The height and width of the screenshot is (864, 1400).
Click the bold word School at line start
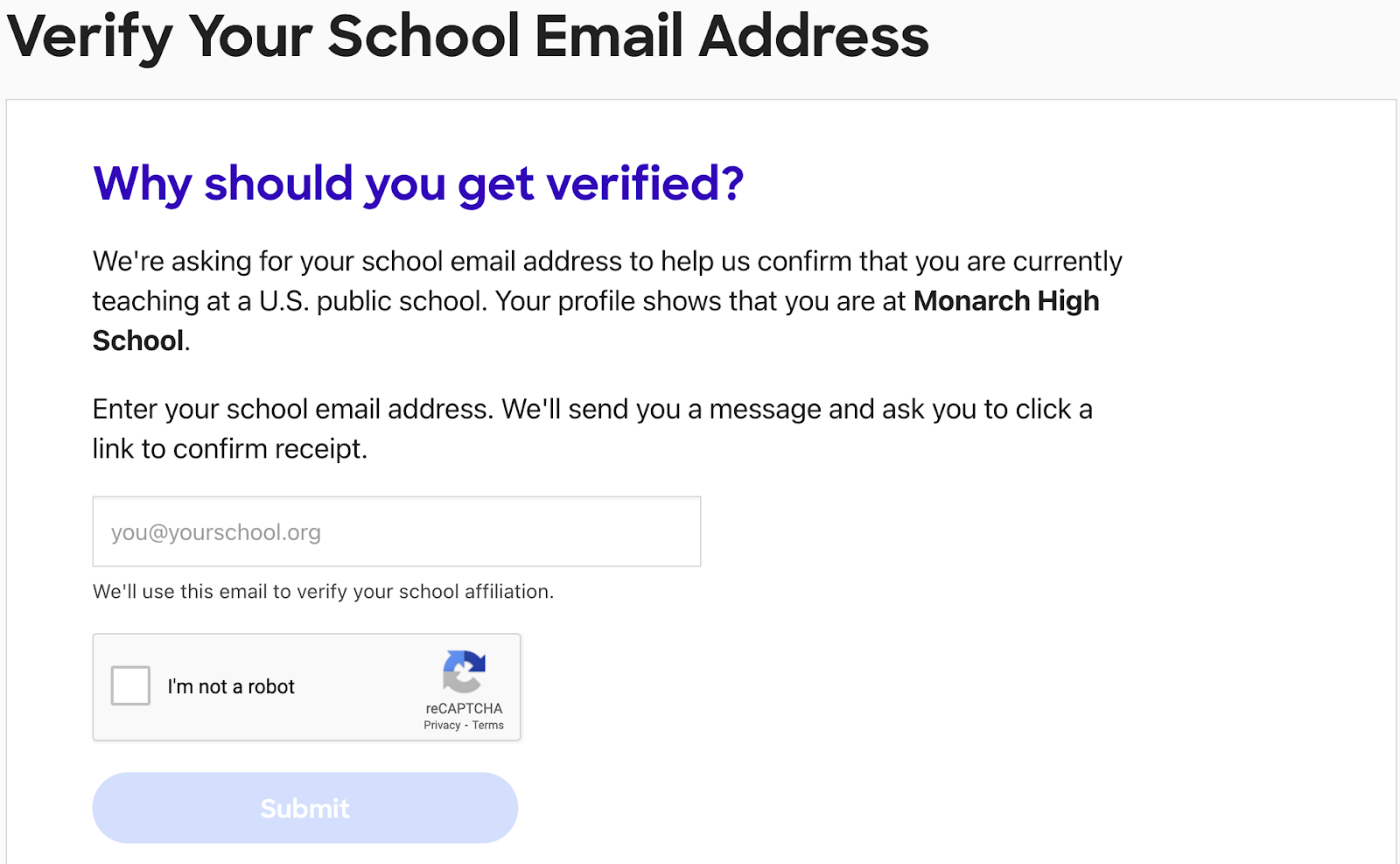click(x=138, y=341)
